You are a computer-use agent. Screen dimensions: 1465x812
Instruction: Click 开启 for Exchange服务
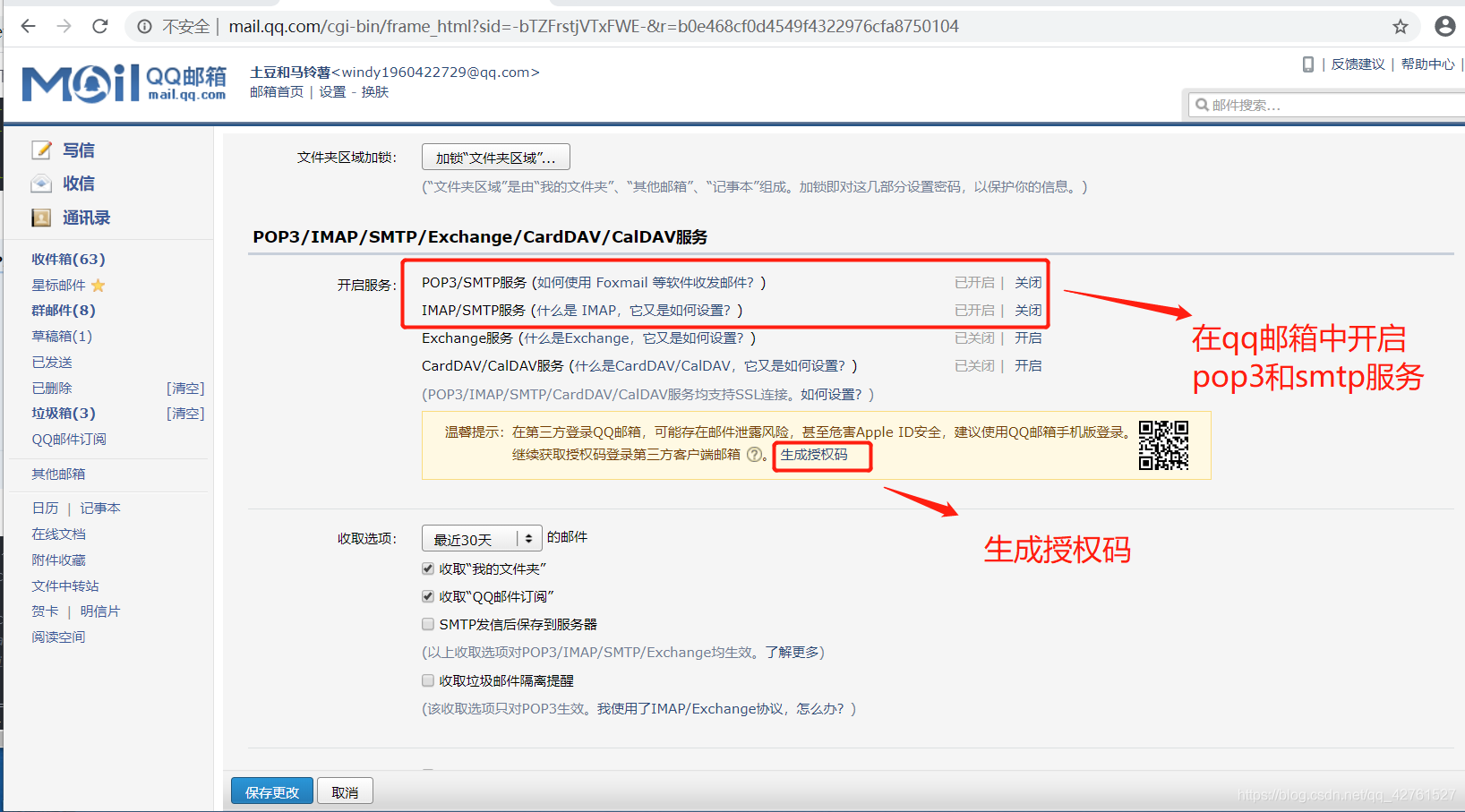(1028, 338)
